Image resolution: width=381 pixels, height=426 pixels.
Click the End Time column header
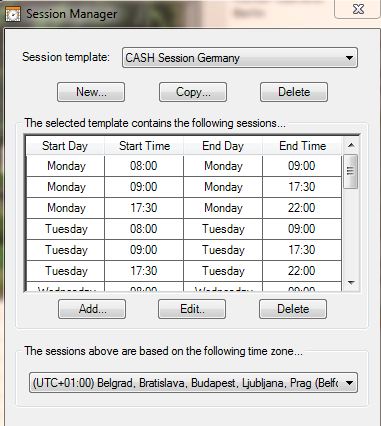point(302,146)
